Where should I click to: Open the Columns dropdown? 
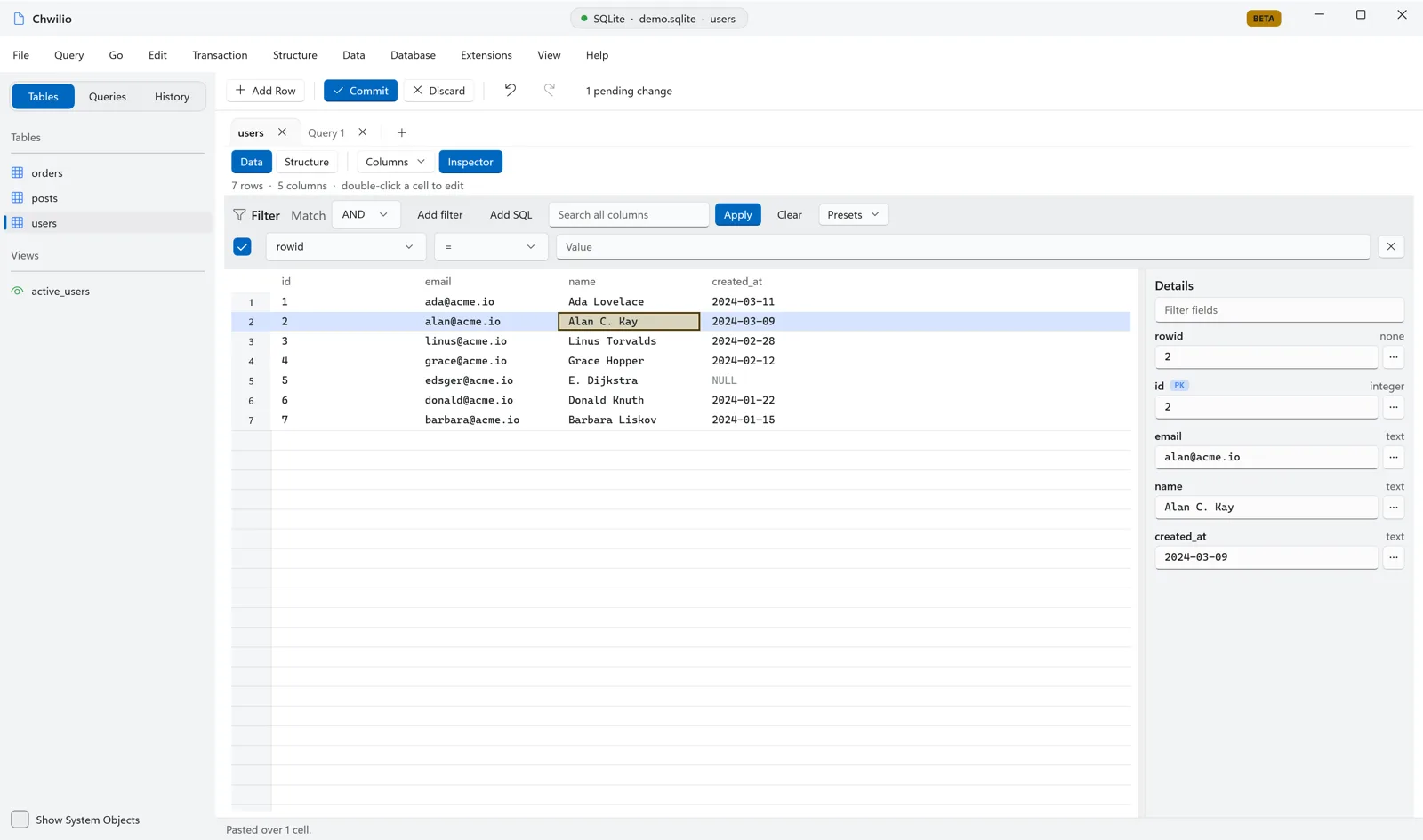tap(396, 162)
